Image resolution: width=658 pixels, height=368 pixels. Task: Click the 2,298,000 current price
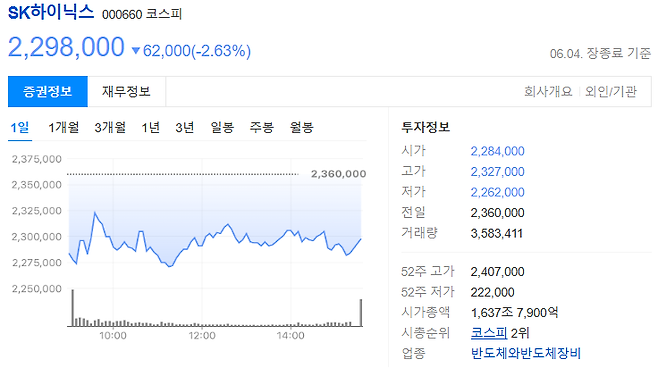pyautogui.click(x=66, y=47)
